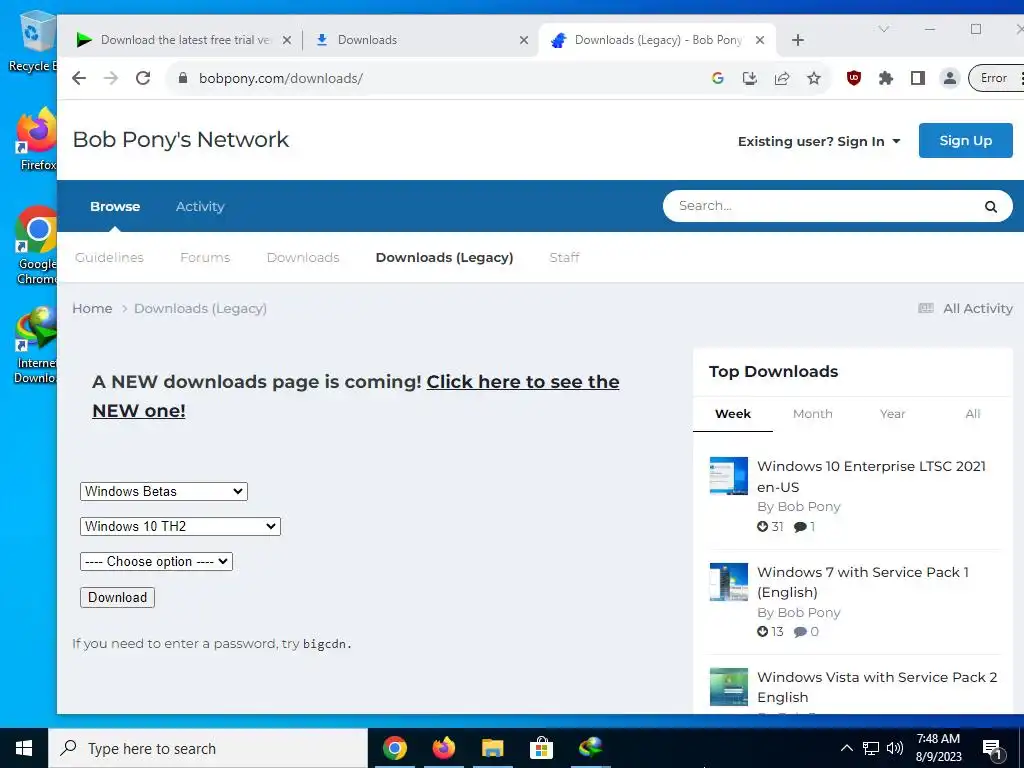The image size is (1024, 768).
Task: Open Windows Vista with Service Pack 2 link
Action: click(877, 687)
